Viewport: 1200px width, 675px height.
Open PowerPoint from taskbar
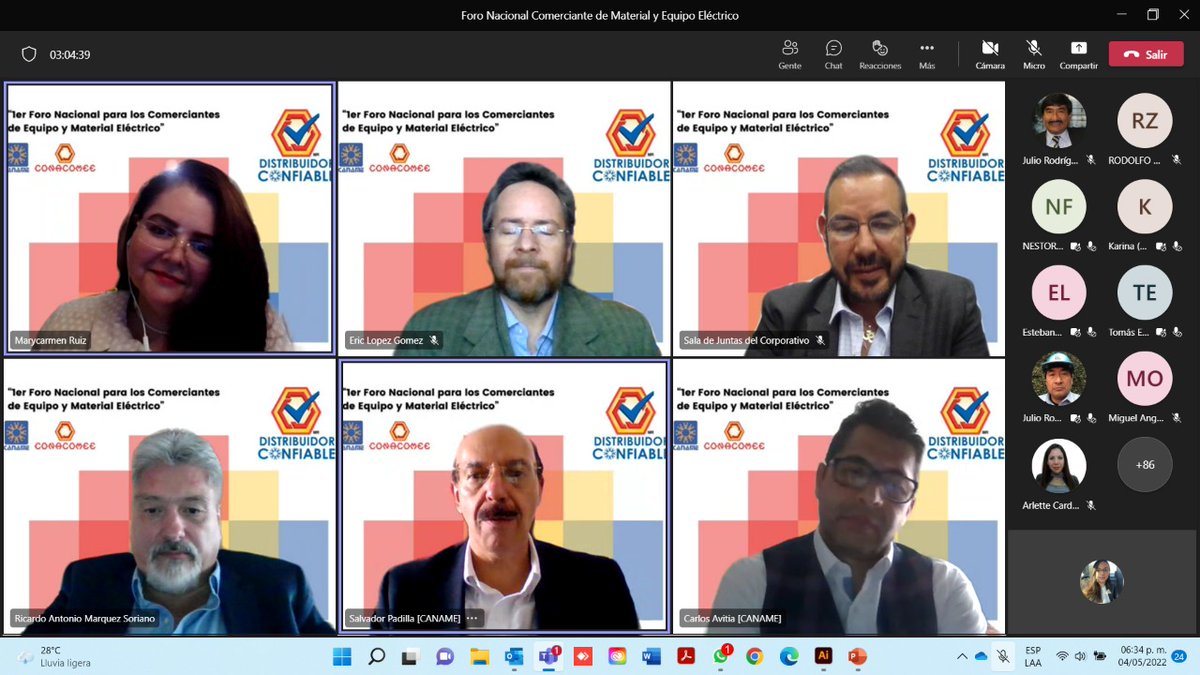[x=857, y=656]
